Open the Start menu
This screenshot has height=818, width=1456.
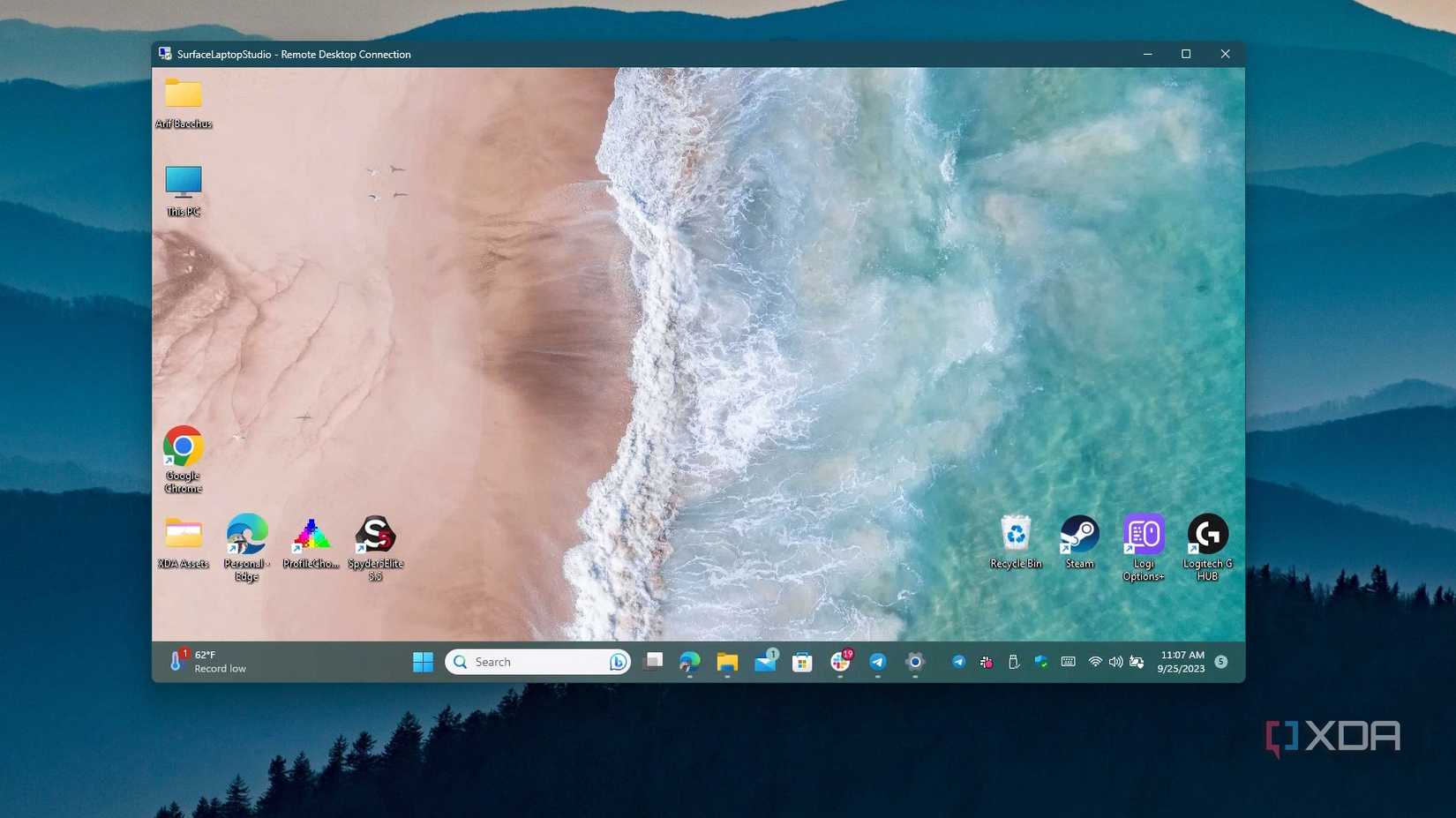coord(423,661)
